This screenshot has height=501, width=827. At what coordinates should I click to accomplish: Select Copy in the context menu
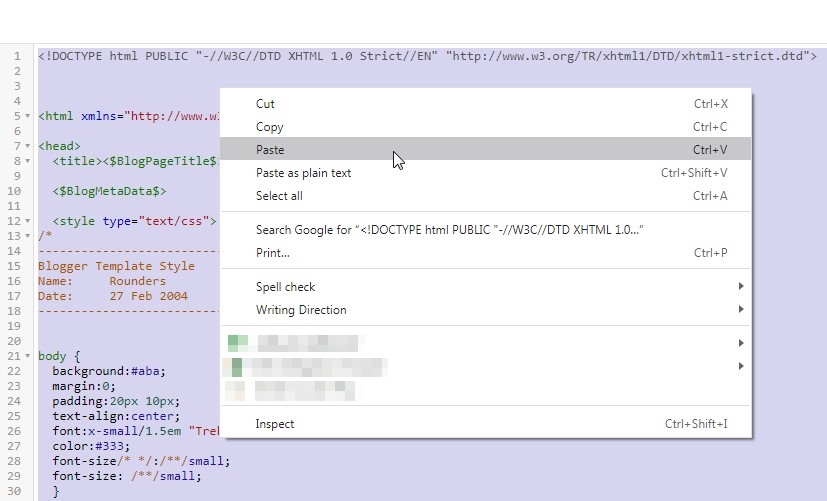(270, 127)
